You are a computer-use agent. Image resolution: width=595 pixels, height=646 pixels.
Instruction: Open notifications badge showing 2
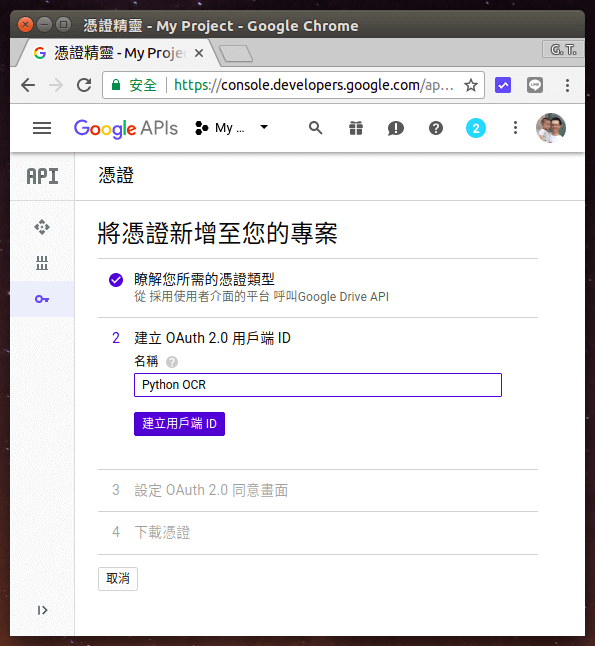click(x=476, y=128)
